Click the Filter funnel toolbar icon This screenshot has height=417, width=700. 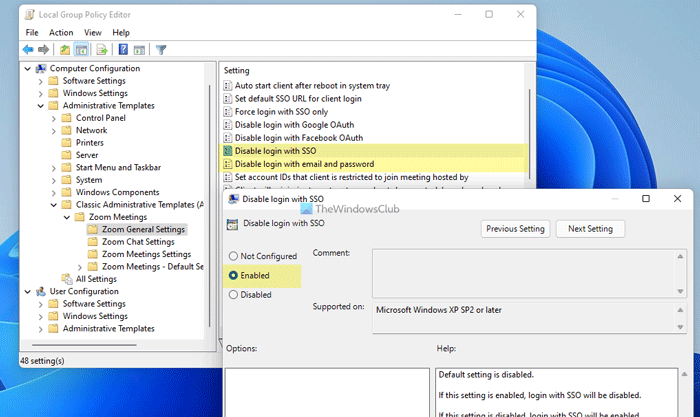point(160,49)
